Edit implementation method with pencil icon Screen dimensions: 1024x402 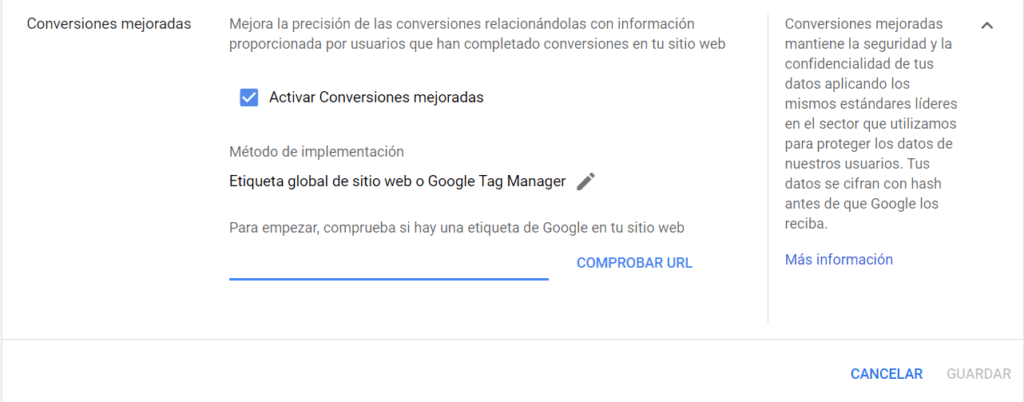pos(586,182)
